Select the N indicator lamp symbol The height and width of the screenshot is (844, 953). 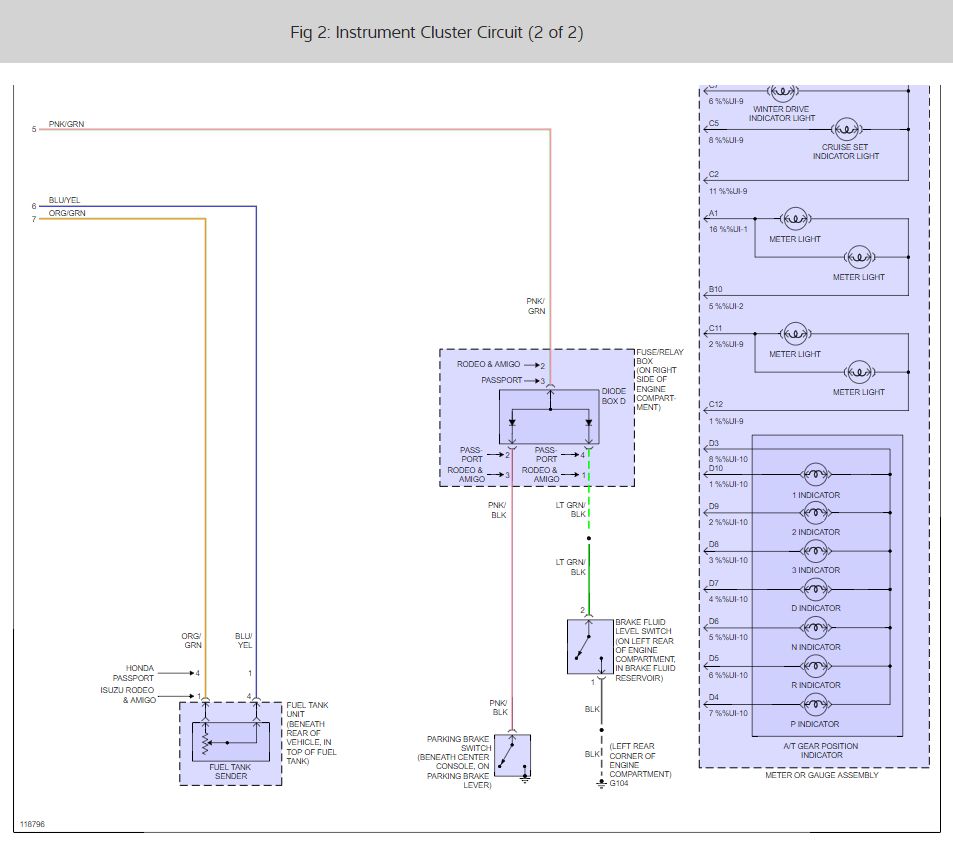[815, 628]
